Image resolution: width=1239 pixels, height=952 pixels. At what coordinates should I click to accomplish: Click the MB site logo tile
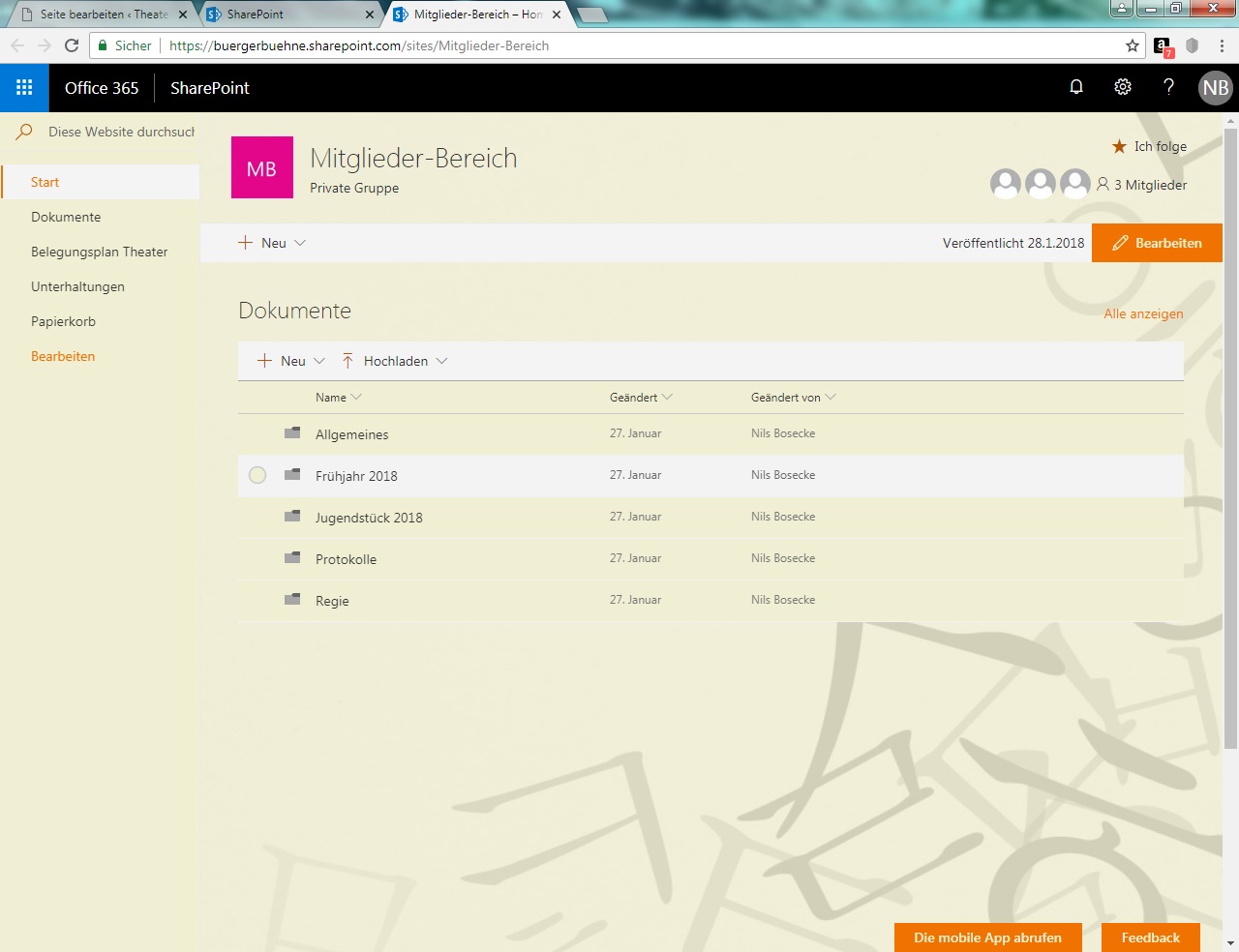click(261, 167)
